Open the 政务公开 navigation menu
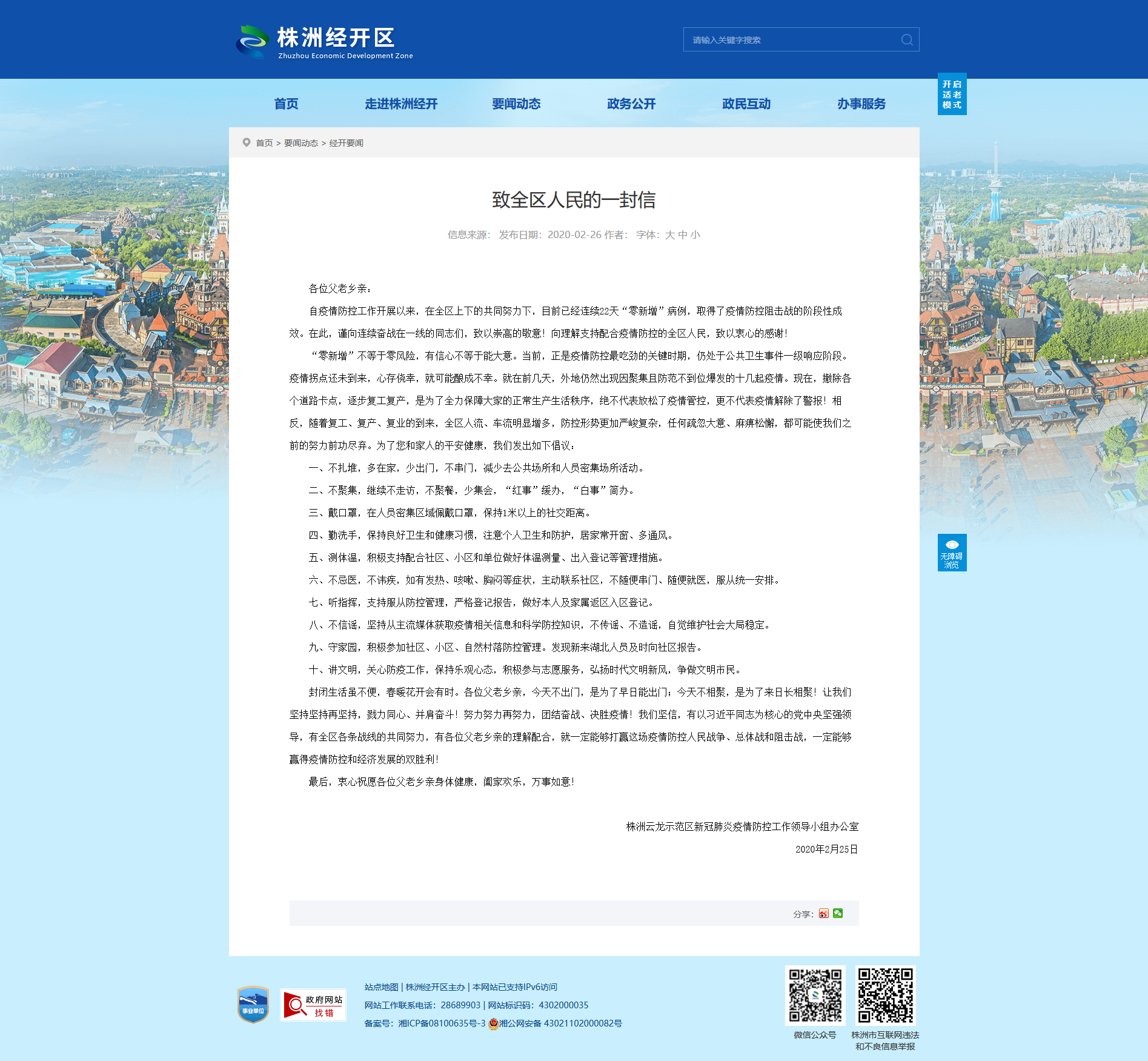This screenshot has height=1061, width=1148. [x=631, y=104]
